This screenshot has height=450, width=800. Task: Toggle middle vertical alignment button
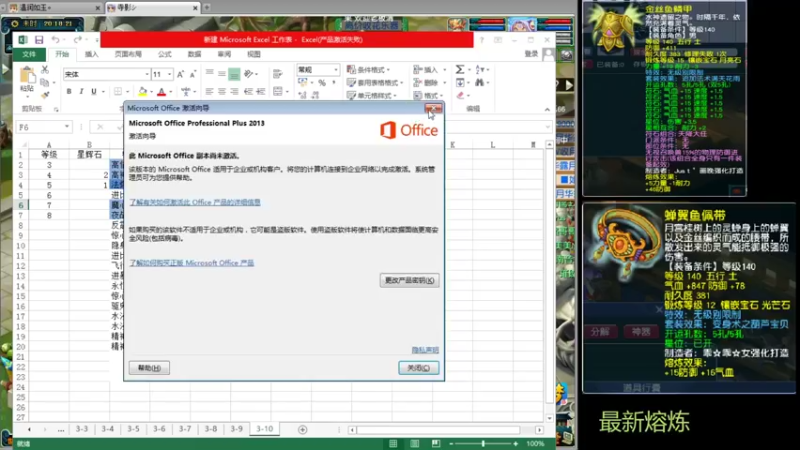(x=222, y=74)
